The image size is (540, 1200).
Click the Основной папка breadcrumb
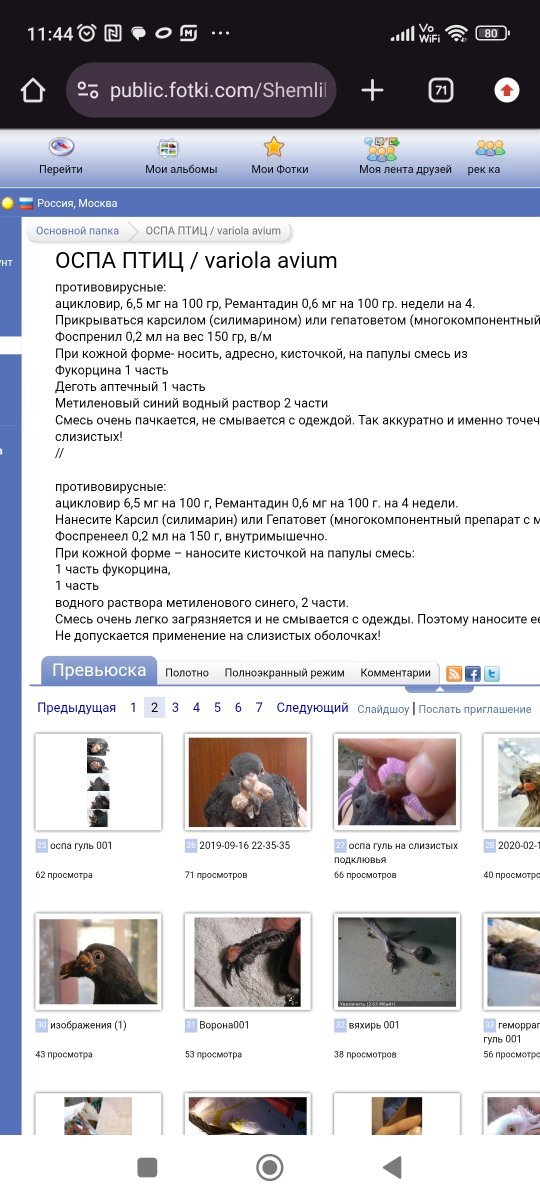(77, 231)
